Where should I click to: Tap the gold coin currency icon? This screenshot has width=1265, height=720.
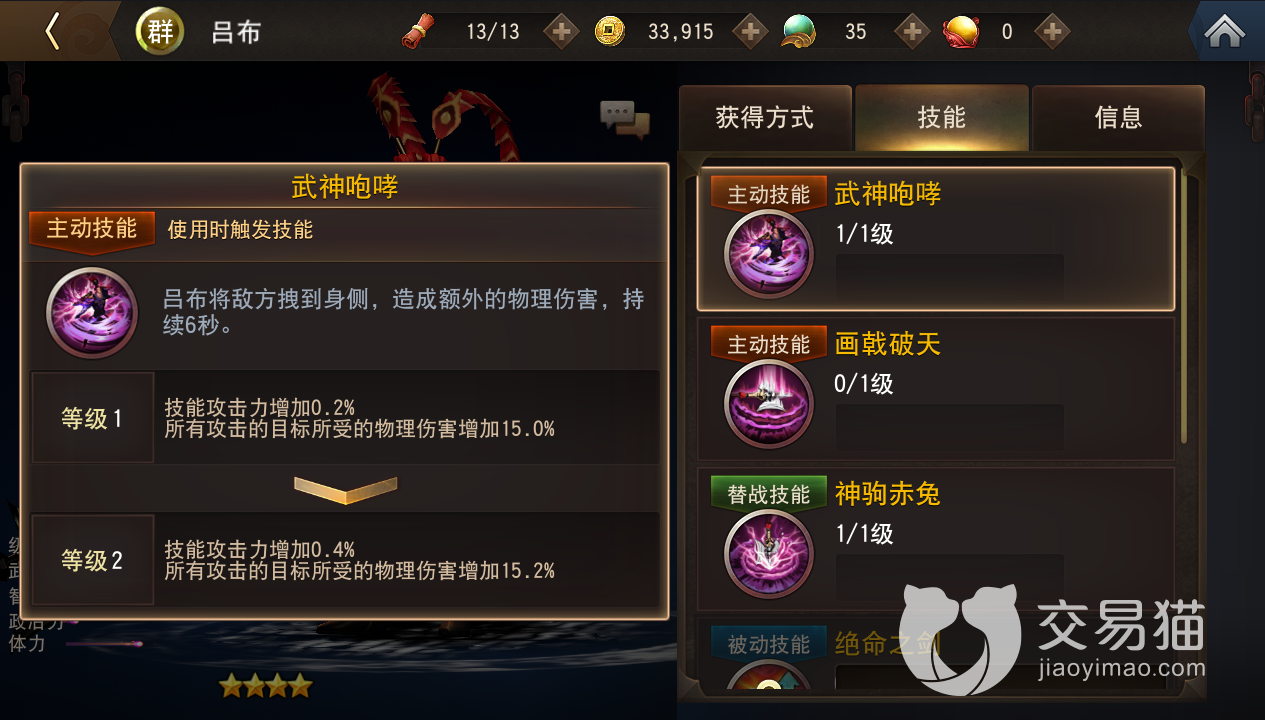(610, 31)
